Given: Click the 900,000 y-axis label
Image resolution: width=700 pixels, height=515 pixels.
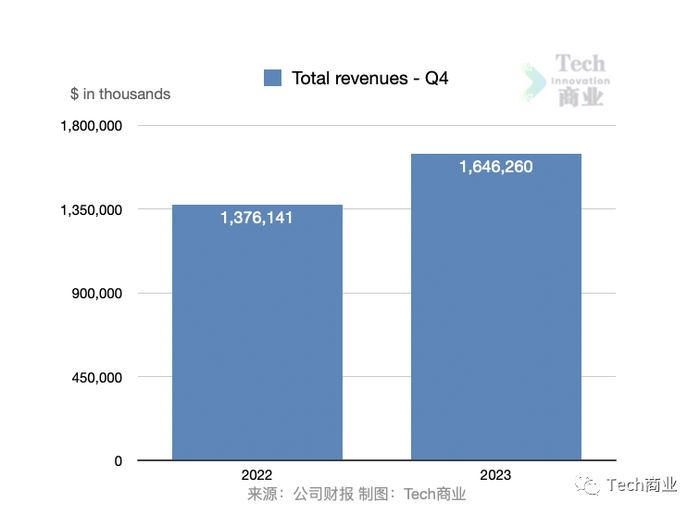Looking at the screenshot, I should 97,294.
